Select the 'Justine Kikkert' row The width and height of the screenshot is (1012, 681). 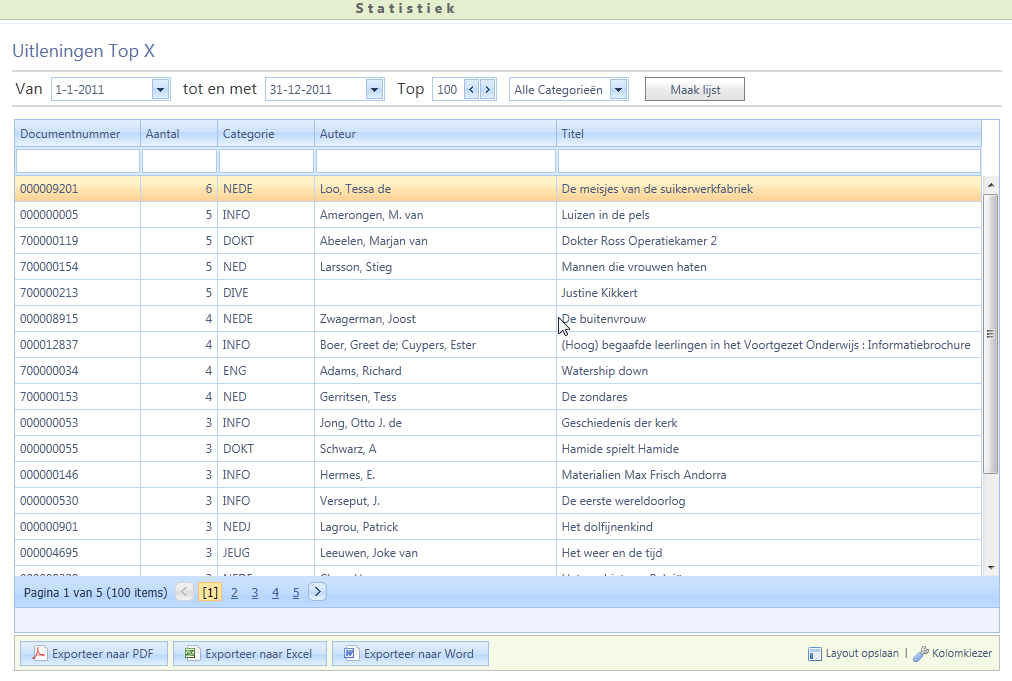(x=498, y=292)
